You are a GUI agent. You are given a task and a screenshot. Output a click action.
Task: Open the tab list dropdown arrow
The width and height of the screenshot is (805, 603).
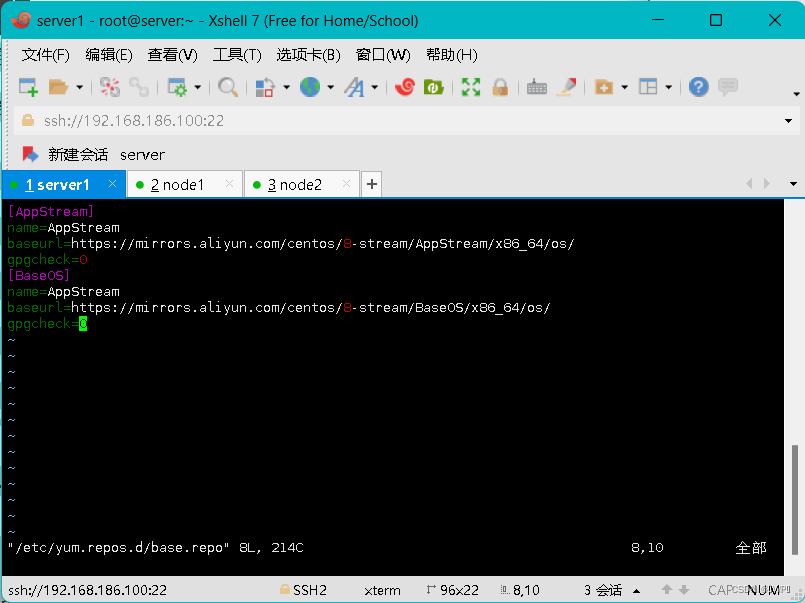point(793,184)
